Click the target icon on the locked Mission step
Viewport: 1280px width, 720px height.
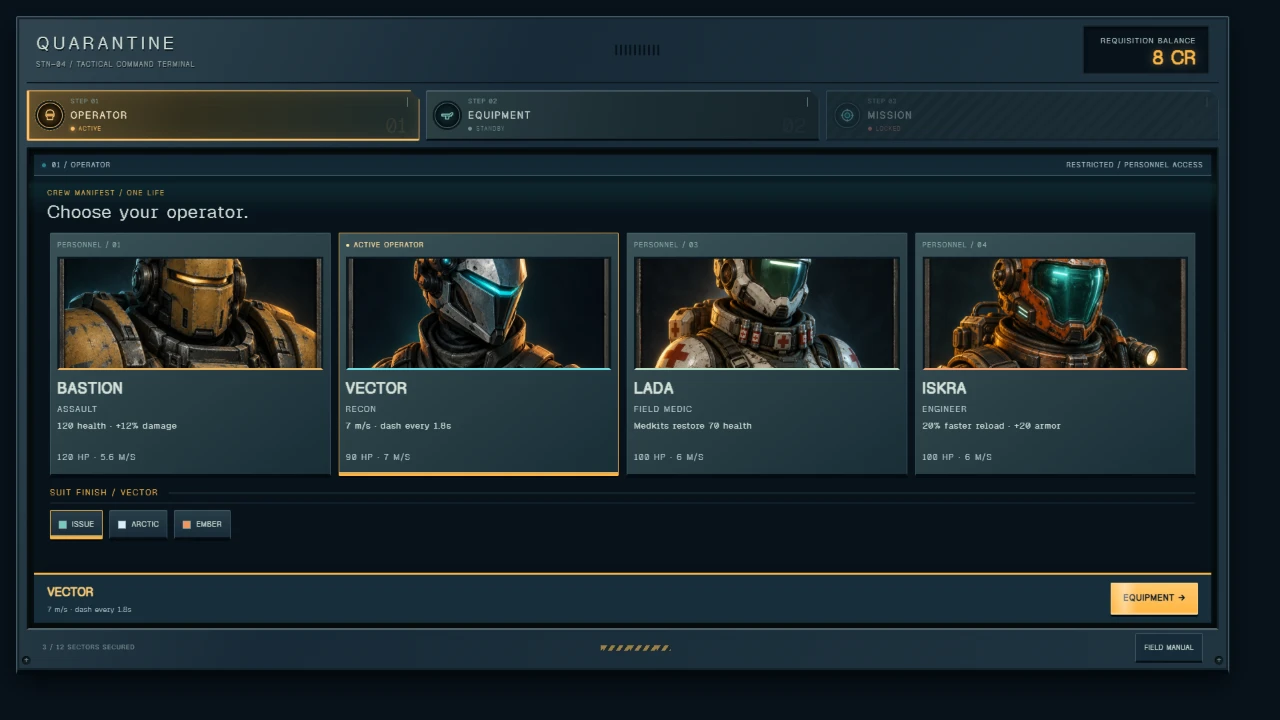[x=847, y=115]
